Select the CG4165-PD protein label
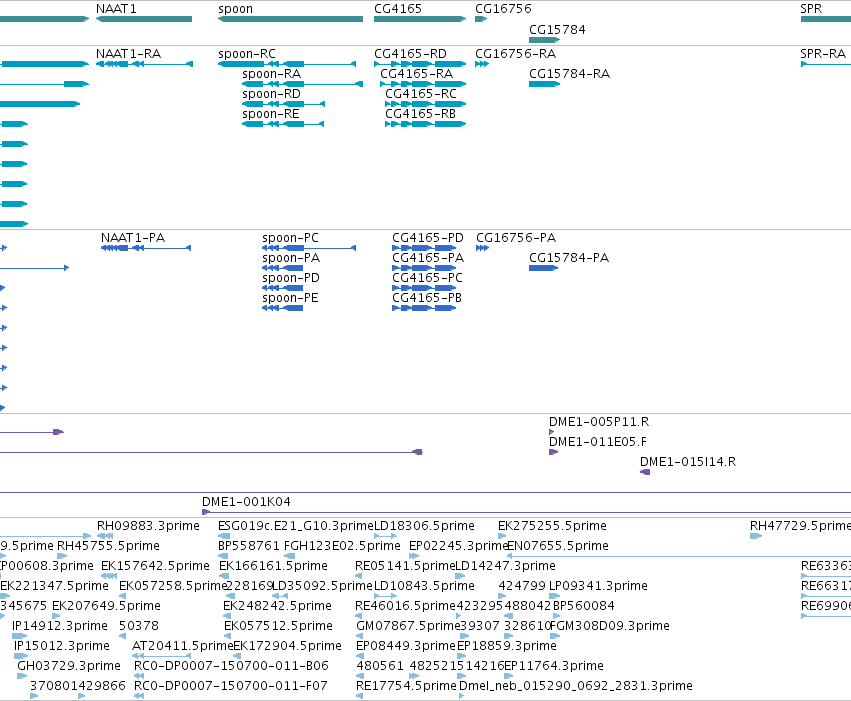The width and height of the screenshot is (851, 701). tap(428, 238)
